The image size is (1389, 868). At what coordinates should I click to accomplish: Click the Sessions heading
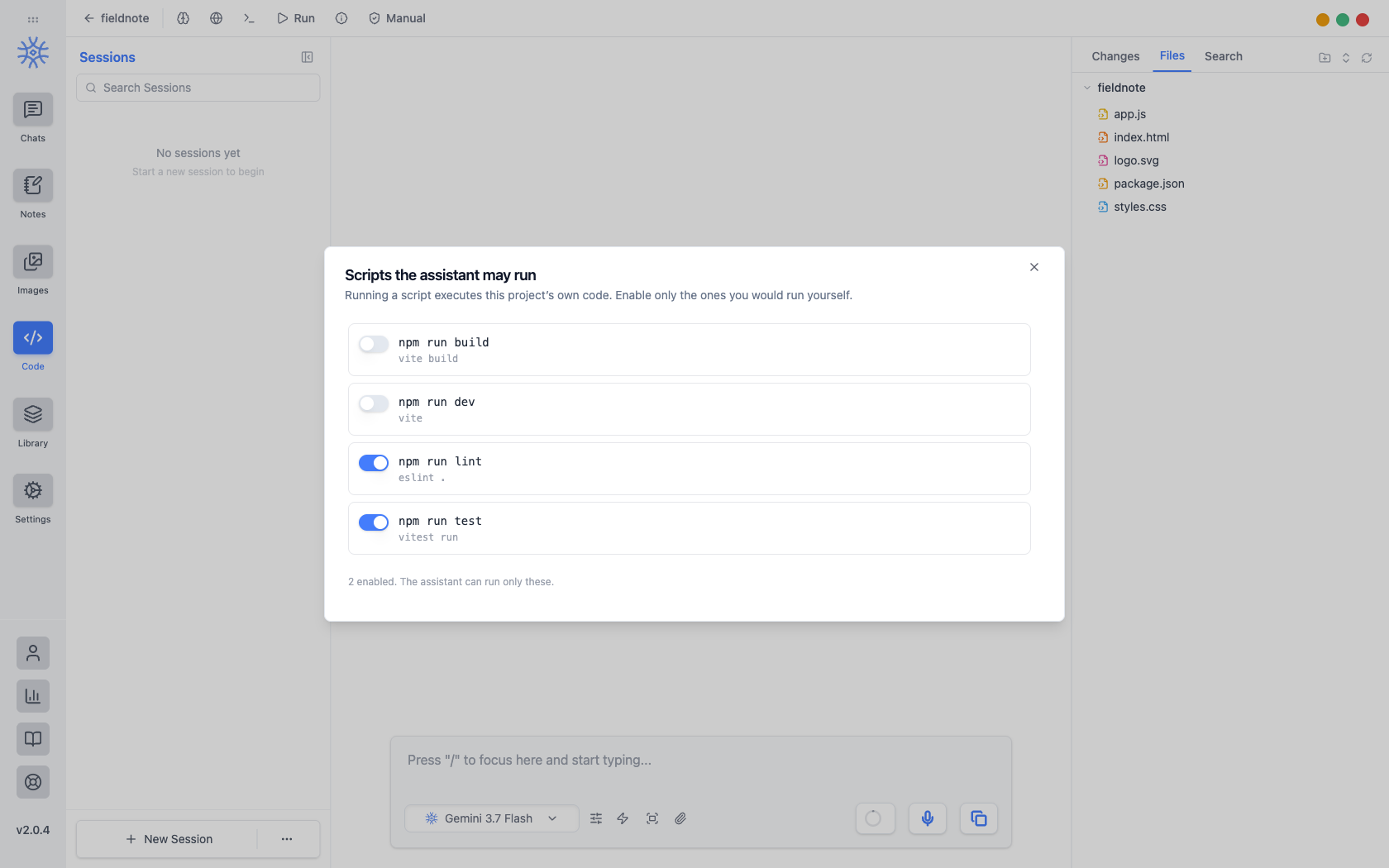tap(107, 57)
